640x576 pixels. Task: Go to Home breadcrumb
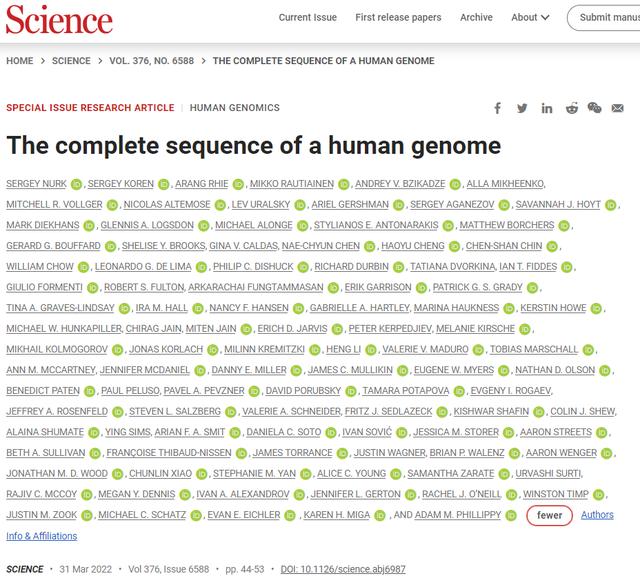[20, 61]
